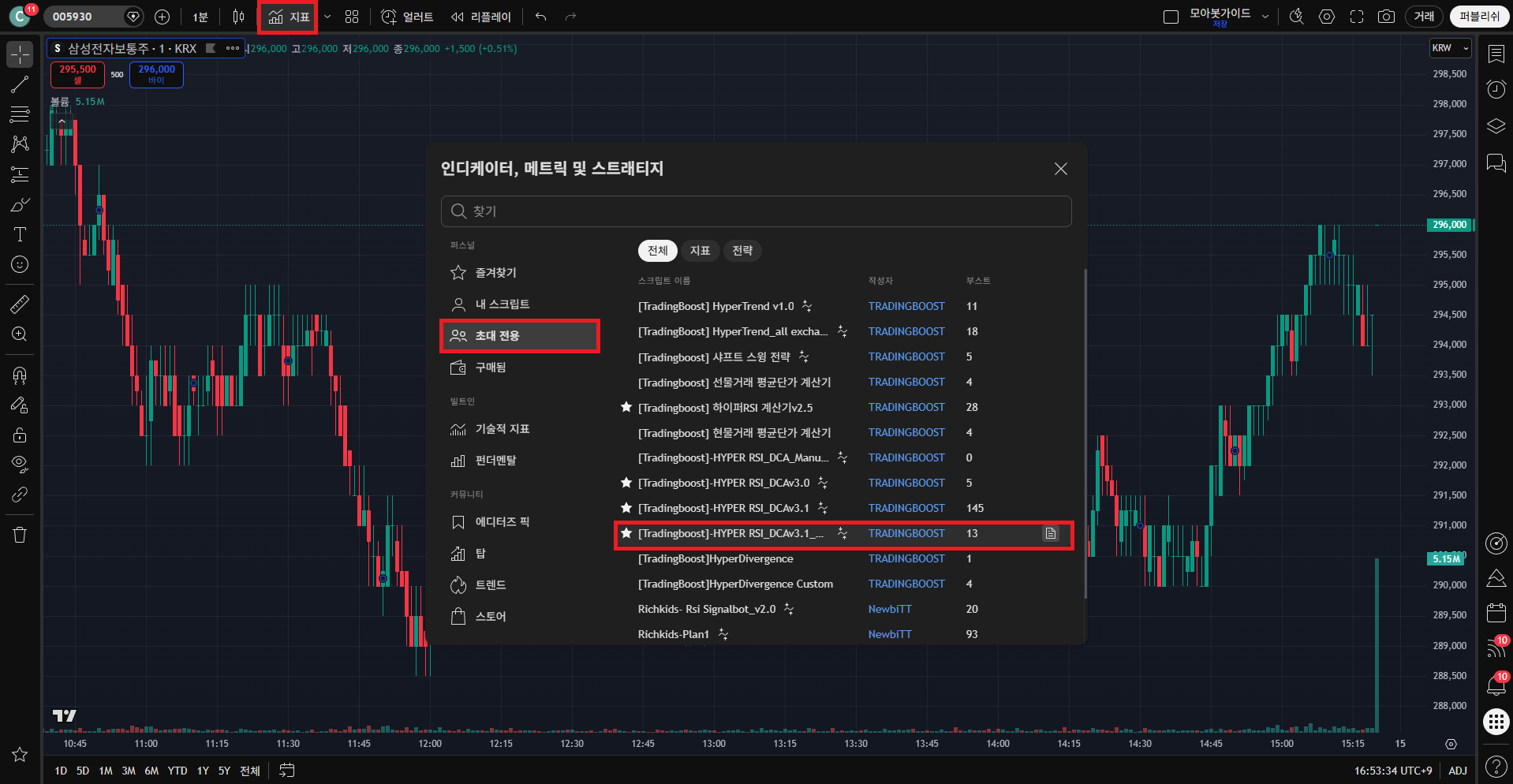Unfavorite 하이퍼RSI 계산기v2.5 star
Viewport: 1513px width, 784px height.
coord(626,407)
